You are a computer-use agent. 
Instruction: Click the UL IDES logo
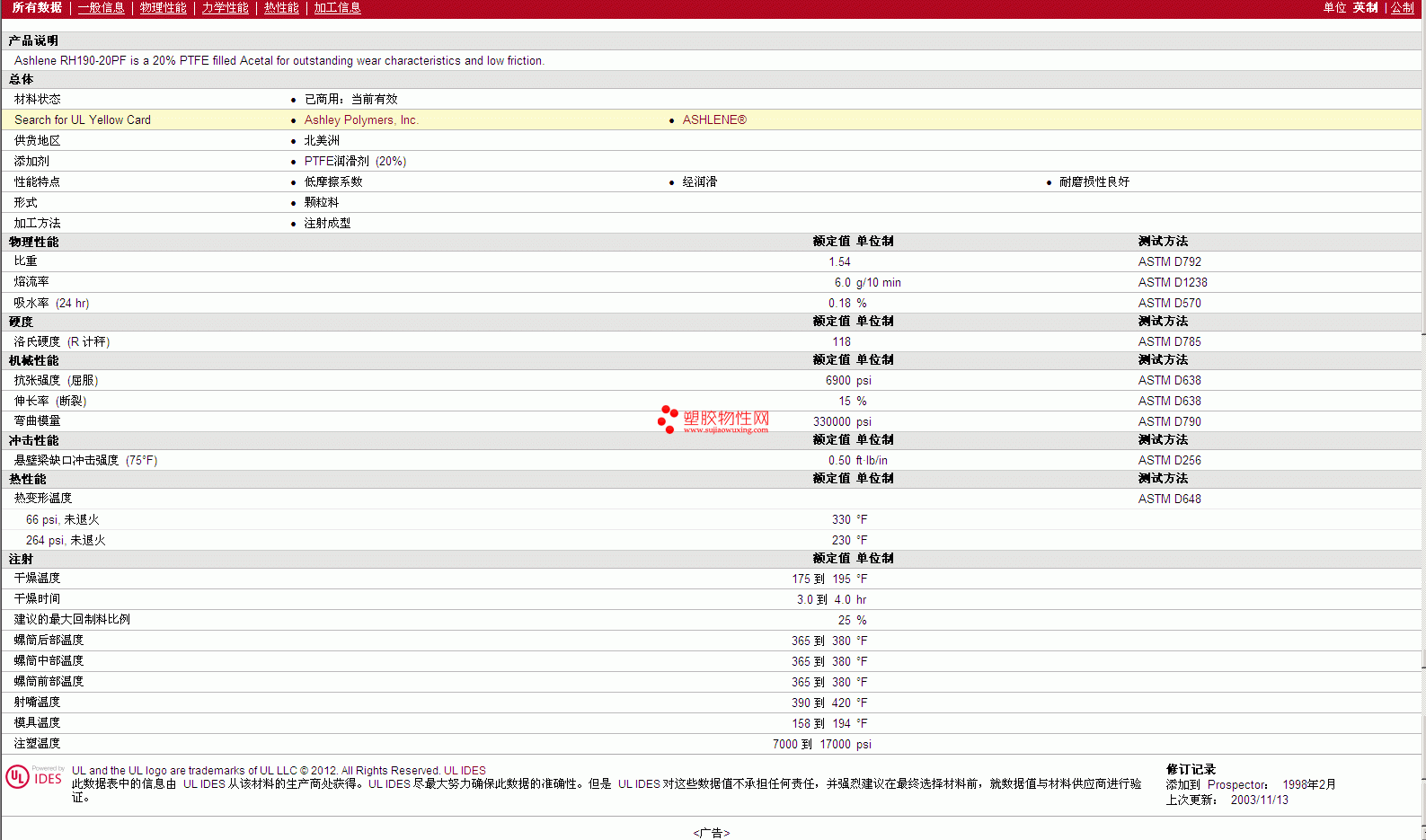35,776
